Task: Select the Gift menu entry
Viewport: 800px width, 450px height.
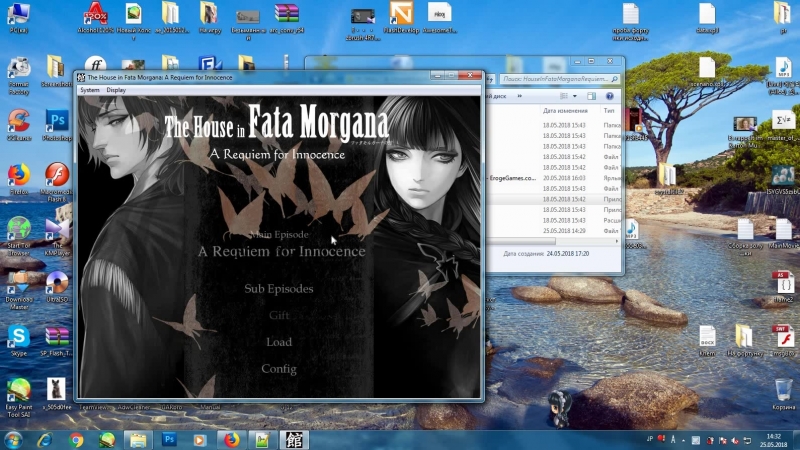Action: (x=279, y=315)
